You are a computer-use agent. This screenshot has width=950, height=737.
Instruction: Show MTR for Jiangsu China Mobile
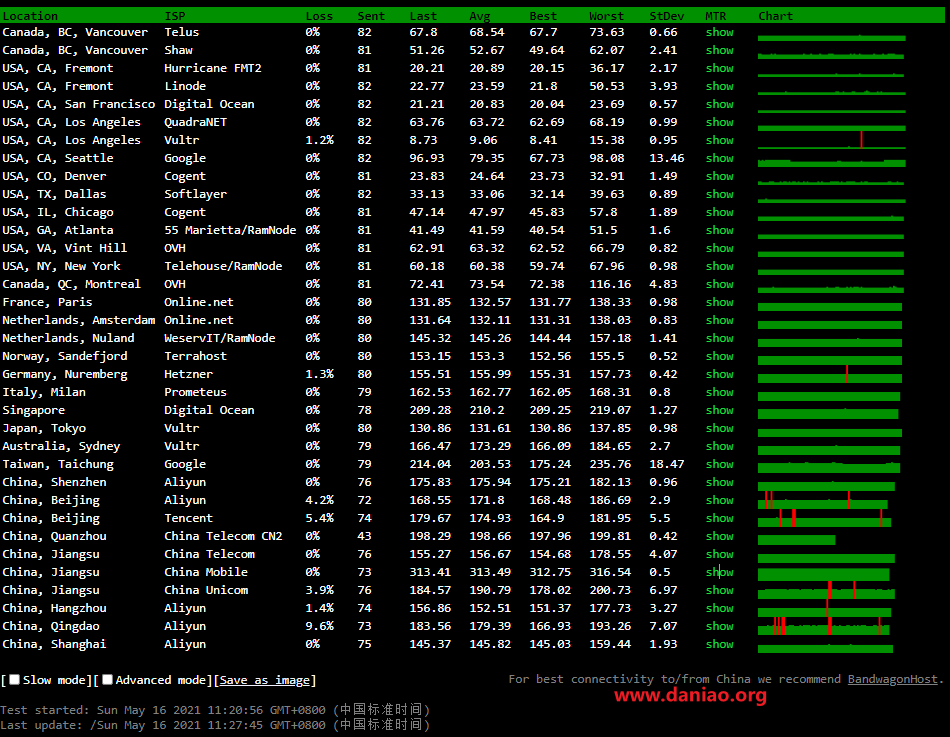[x=720, y=572]
